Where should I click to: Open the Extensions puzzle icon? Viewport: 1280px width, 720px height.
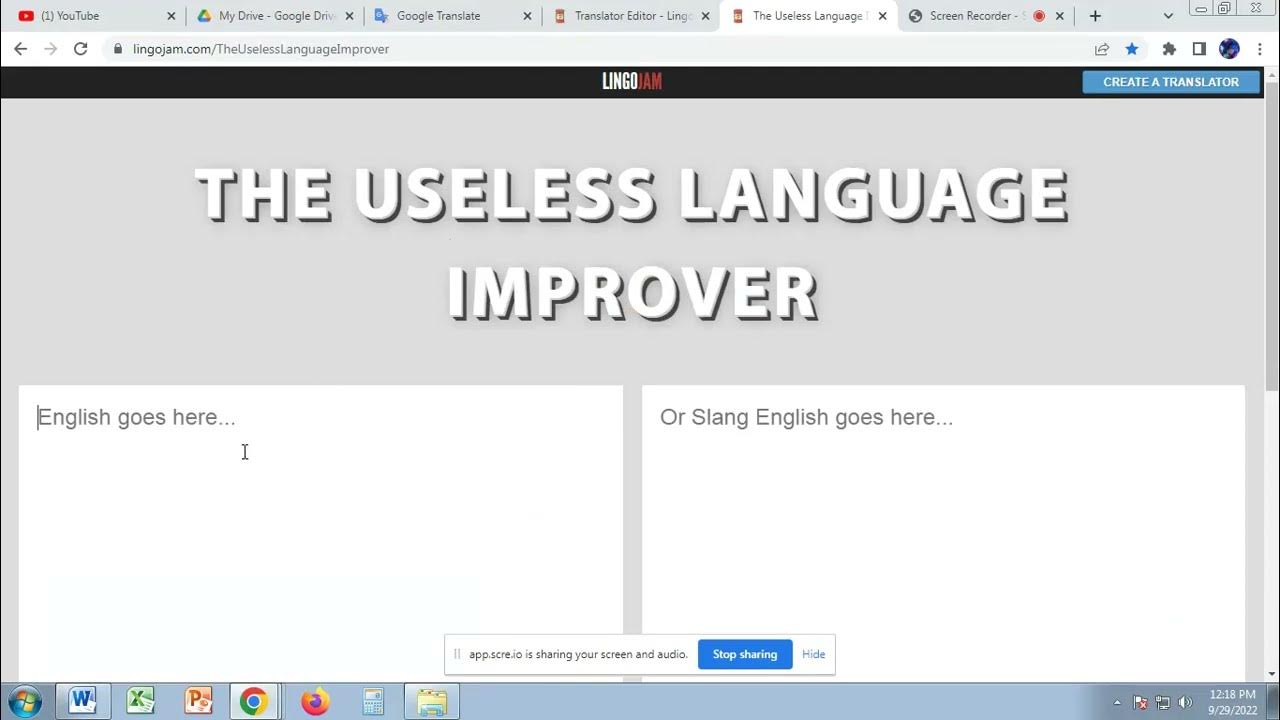point(1169,49)
